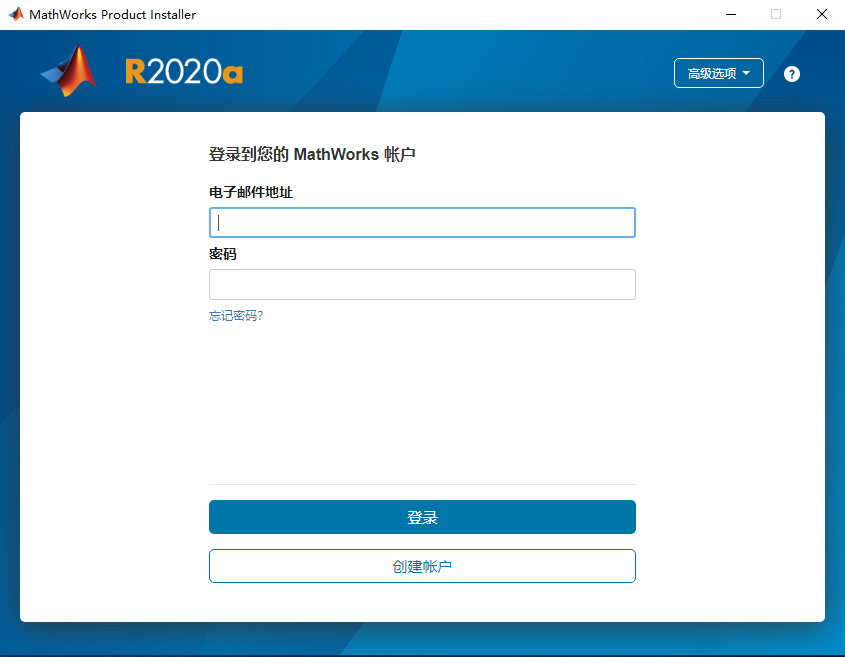This screenshot has height=657, width=845.
Task: Minimize the MathWorks Product Installer window
Action: (731, 15)
